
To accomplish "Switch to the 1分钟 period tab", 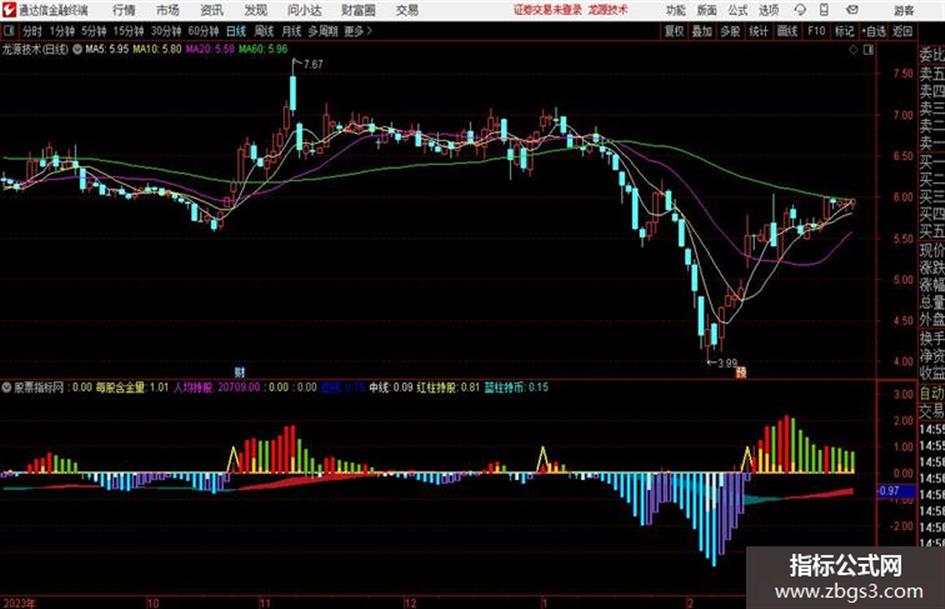I will tap(61, 31).
